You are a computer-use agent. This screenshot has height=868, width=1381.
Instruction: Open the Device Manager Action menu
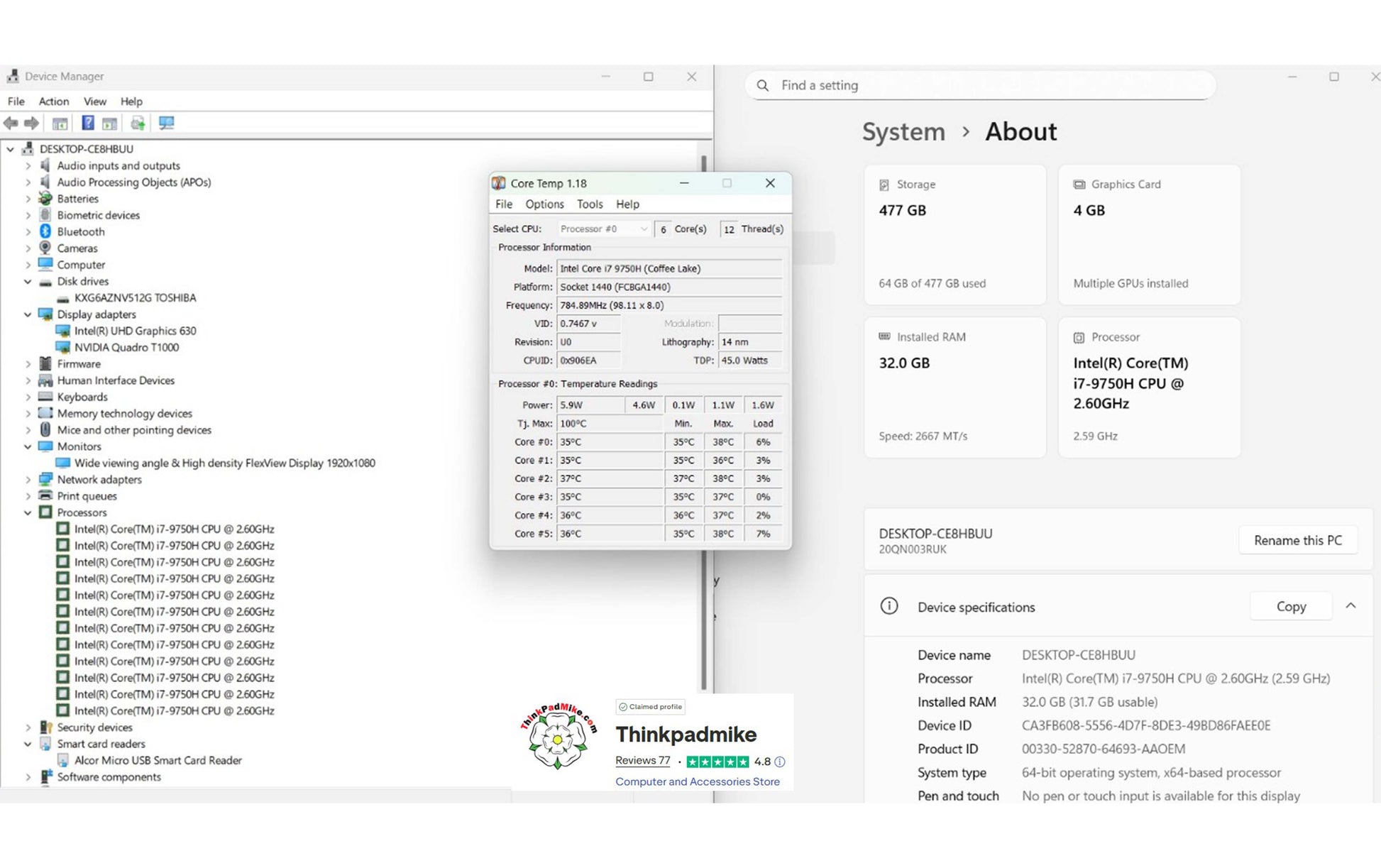pos(53,101)
